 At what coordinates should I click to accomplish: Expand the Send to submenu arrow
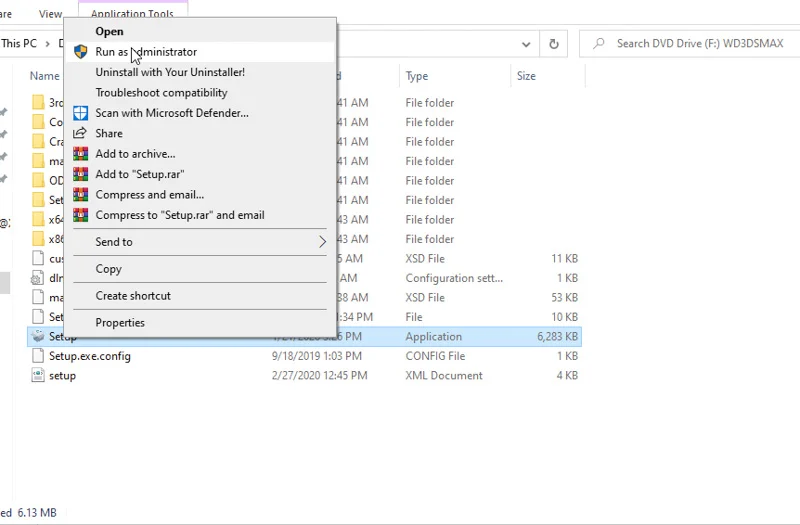pos(322,242)
